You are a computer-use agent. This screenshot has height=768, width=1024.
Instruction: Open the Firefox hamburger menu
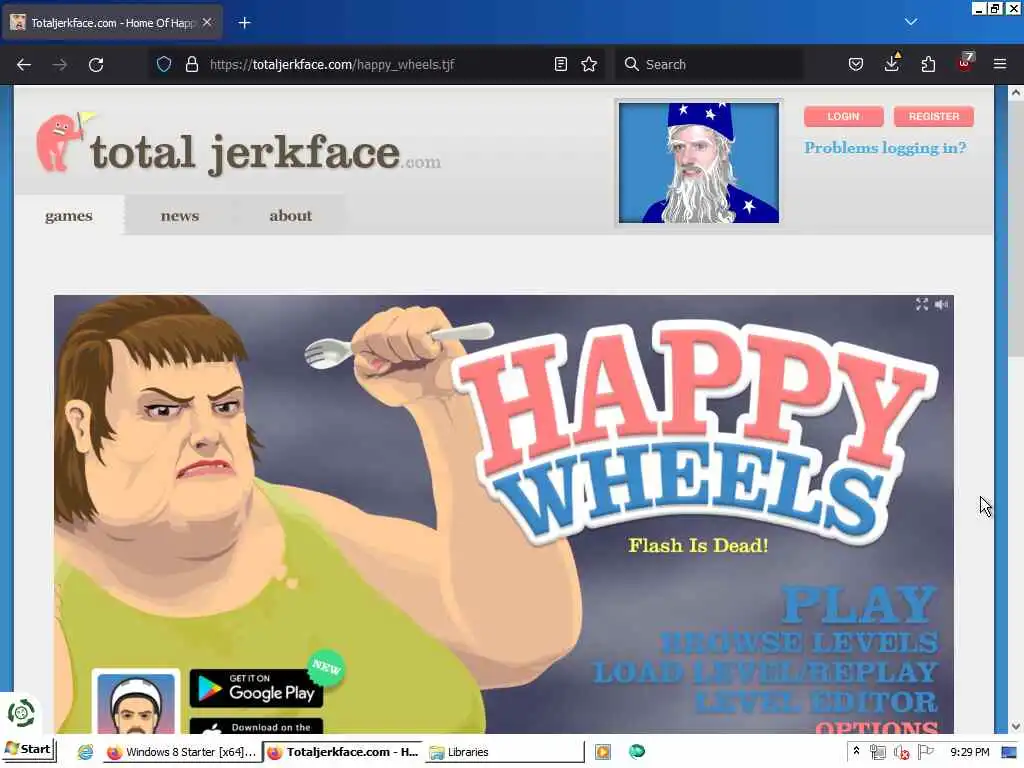(x=1000, y=64)
